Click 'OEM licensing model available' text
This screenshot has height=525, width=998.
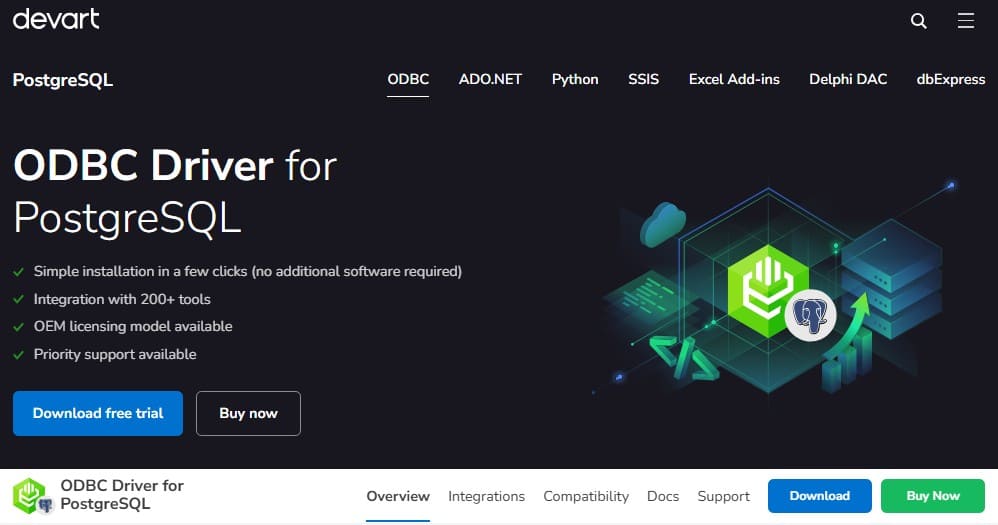(x=133, y=326)
